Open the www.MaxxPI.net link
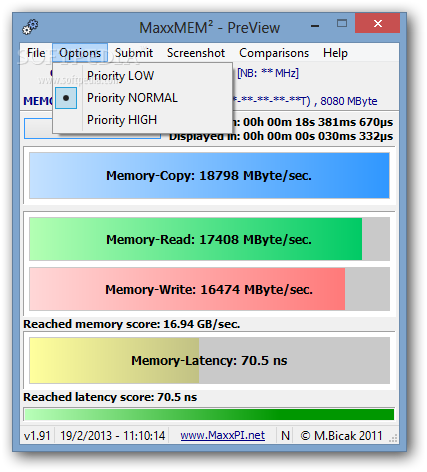 coord(223,435)
